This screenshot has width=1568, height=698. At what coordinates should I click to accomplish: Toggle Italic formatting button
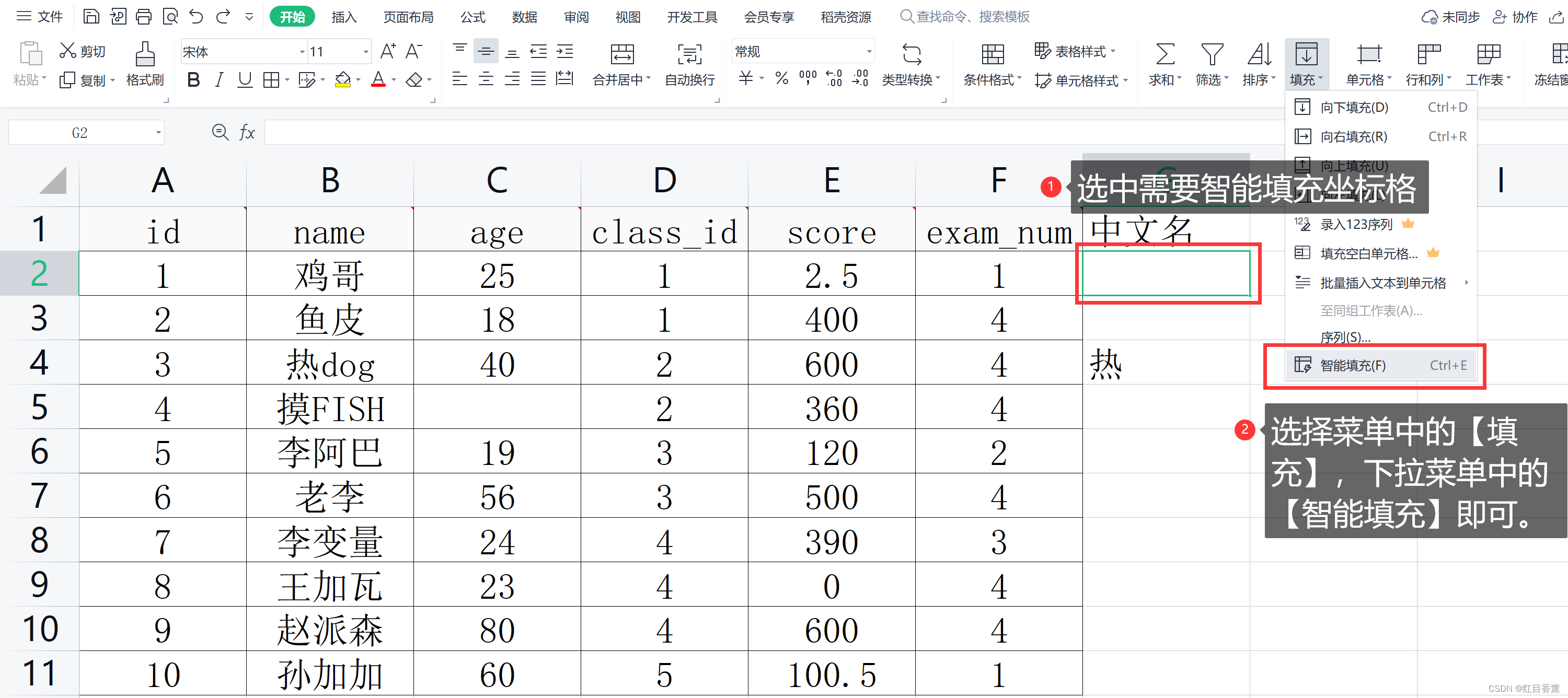[x=219, y=80]
